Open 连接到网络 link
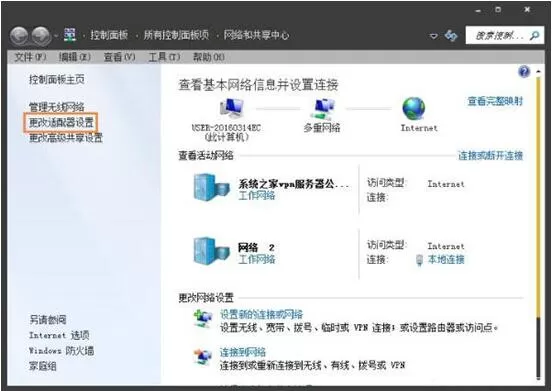552x391 pixels. [243, 352]
